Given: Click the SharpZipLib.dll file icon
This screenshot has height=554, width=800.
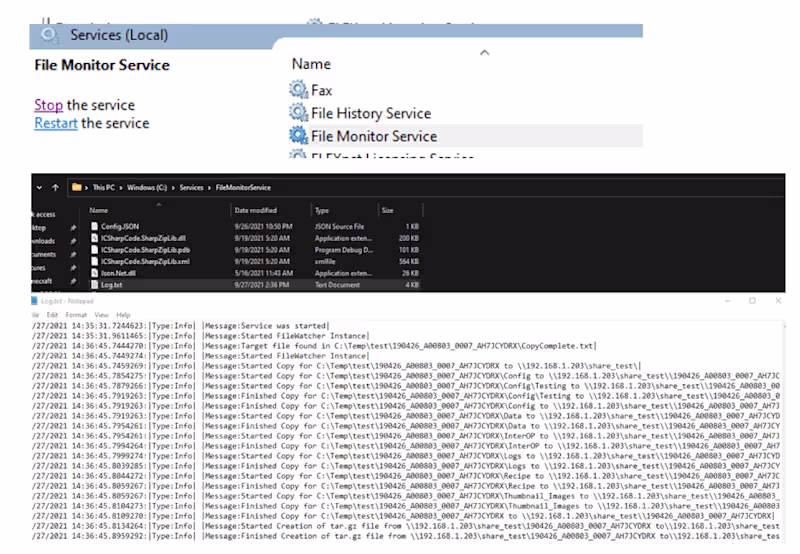Looking at the screenshot, I should point(94,238).
